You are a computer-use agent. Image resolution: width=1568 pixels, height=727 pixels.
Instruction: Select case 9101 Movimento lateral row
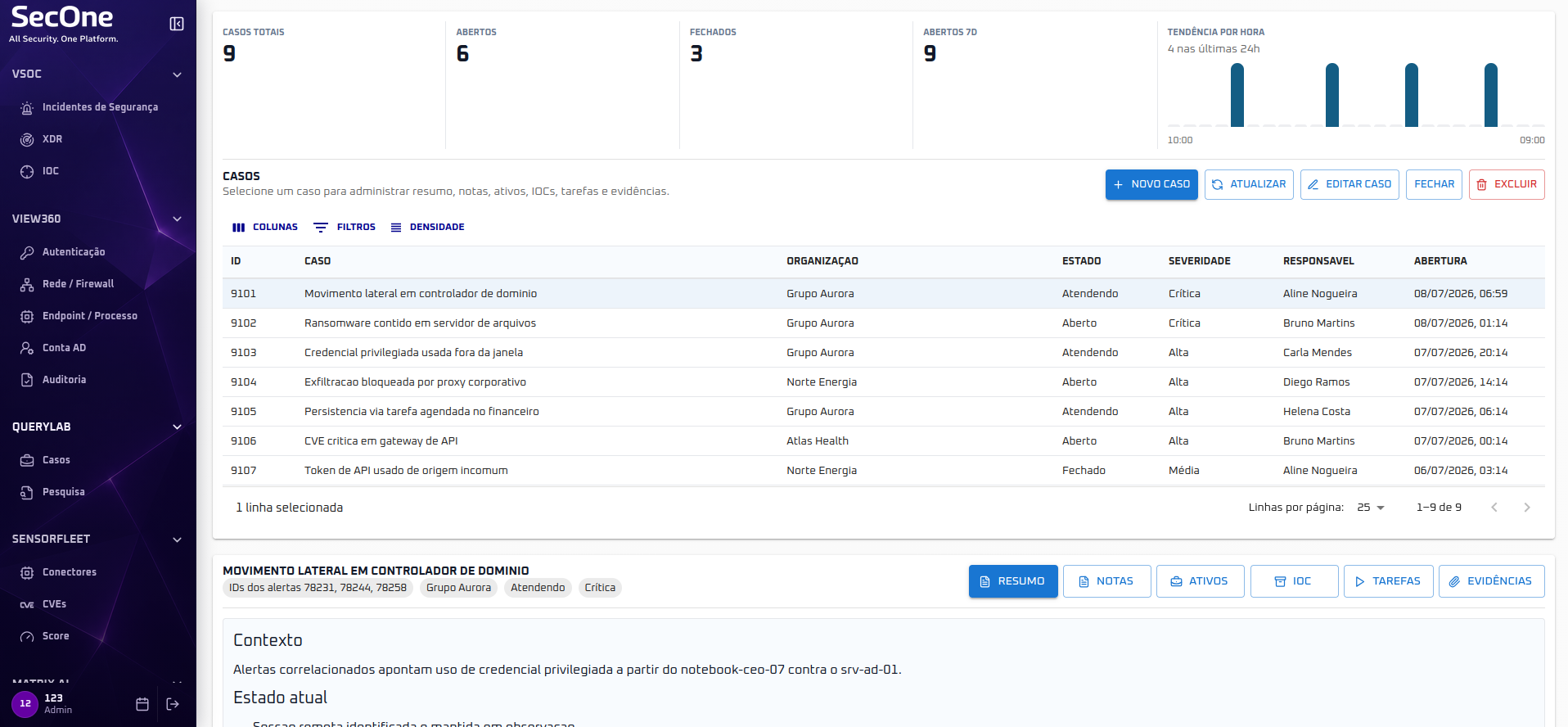point(883,294)
